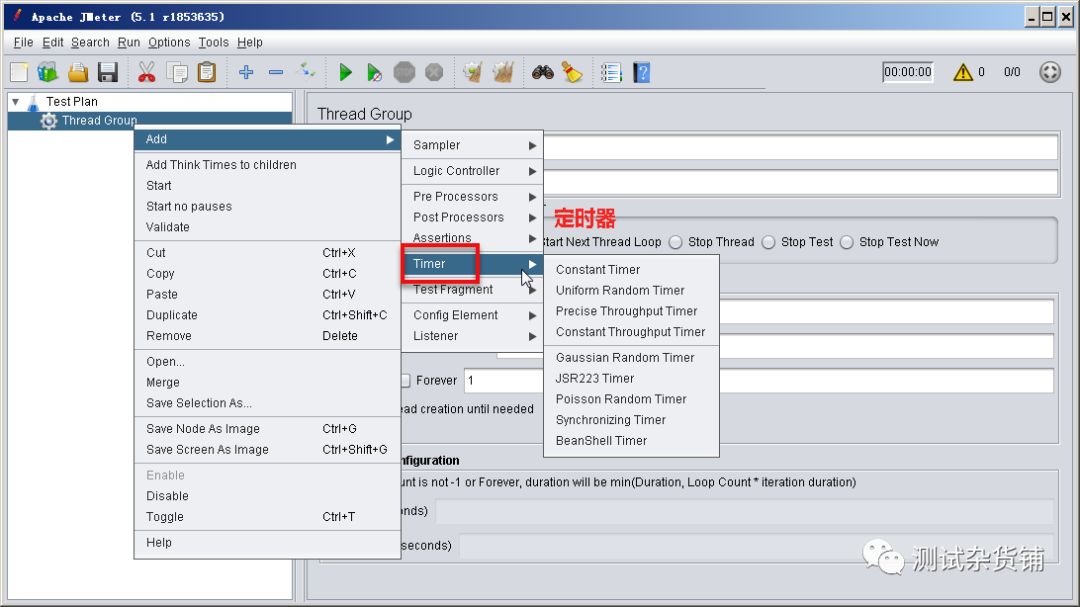Choose Synchronizing Timer
This screenshot has width=1080, height=607.
click(632, 420)
